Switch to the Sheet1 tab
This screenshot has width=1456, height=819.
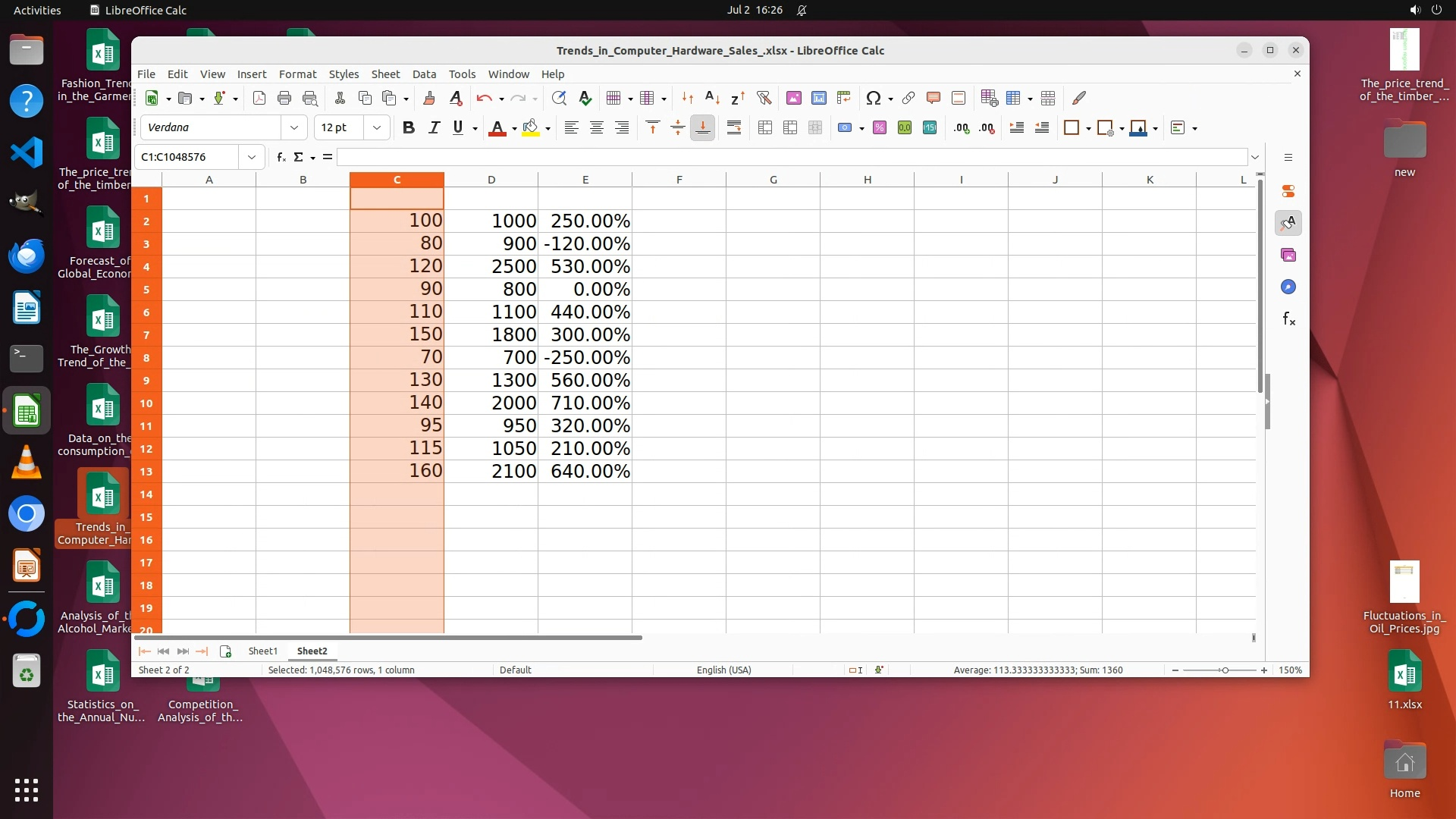coord(262,651)
